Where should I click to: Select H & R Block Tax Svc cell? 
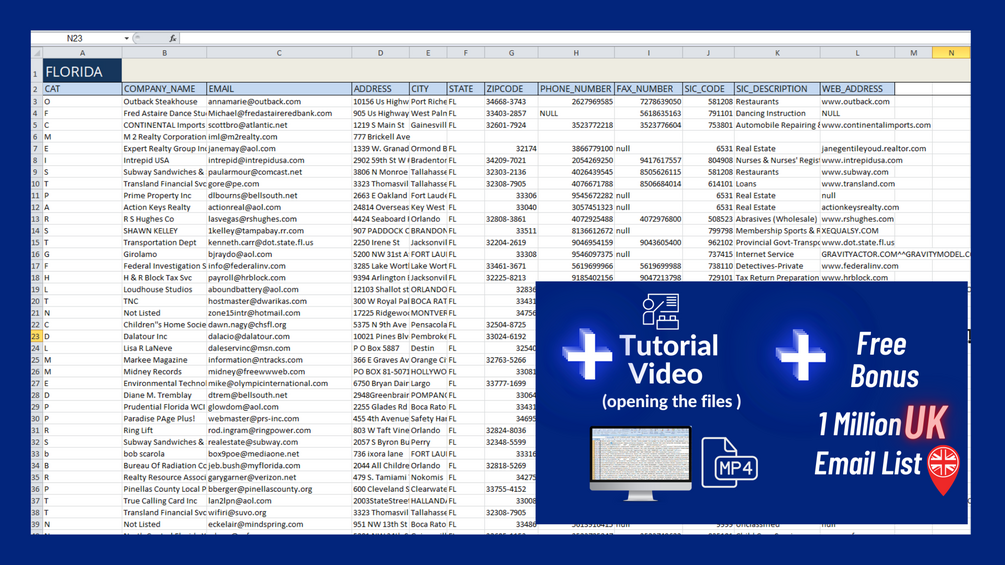(164, 277)
